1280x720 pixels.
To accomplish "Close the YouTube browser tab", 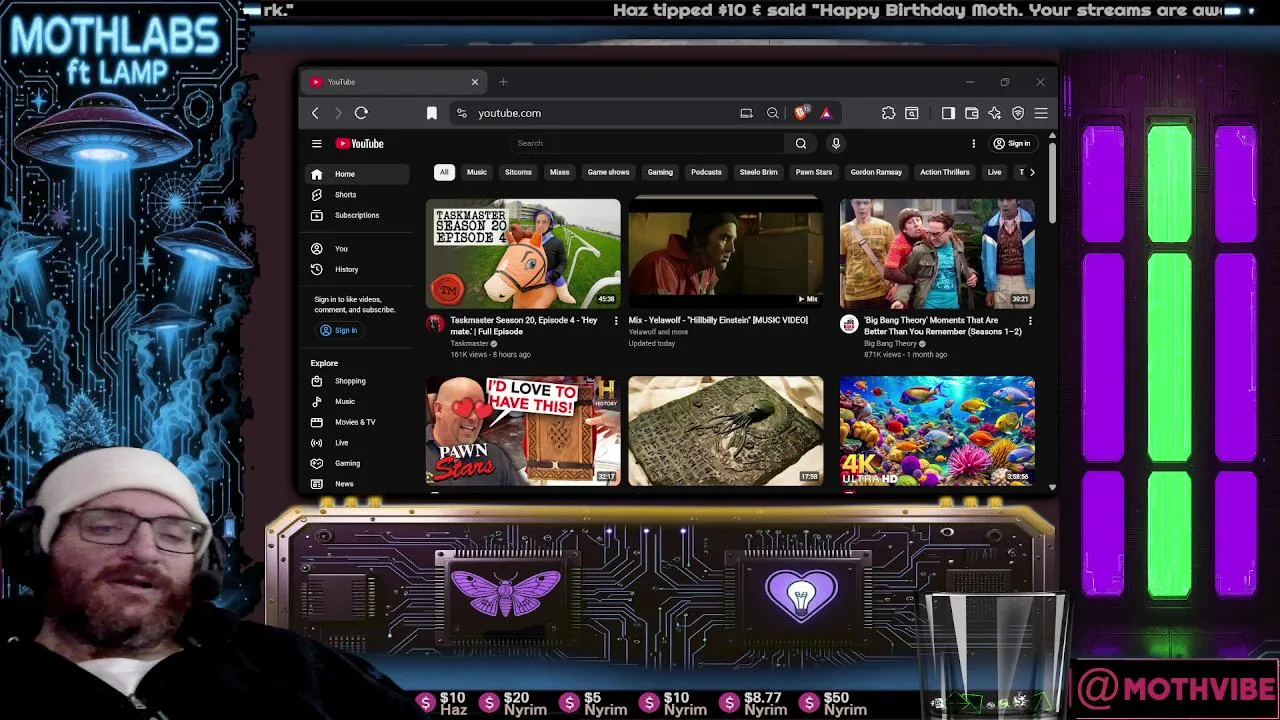I will pos(475,82).
